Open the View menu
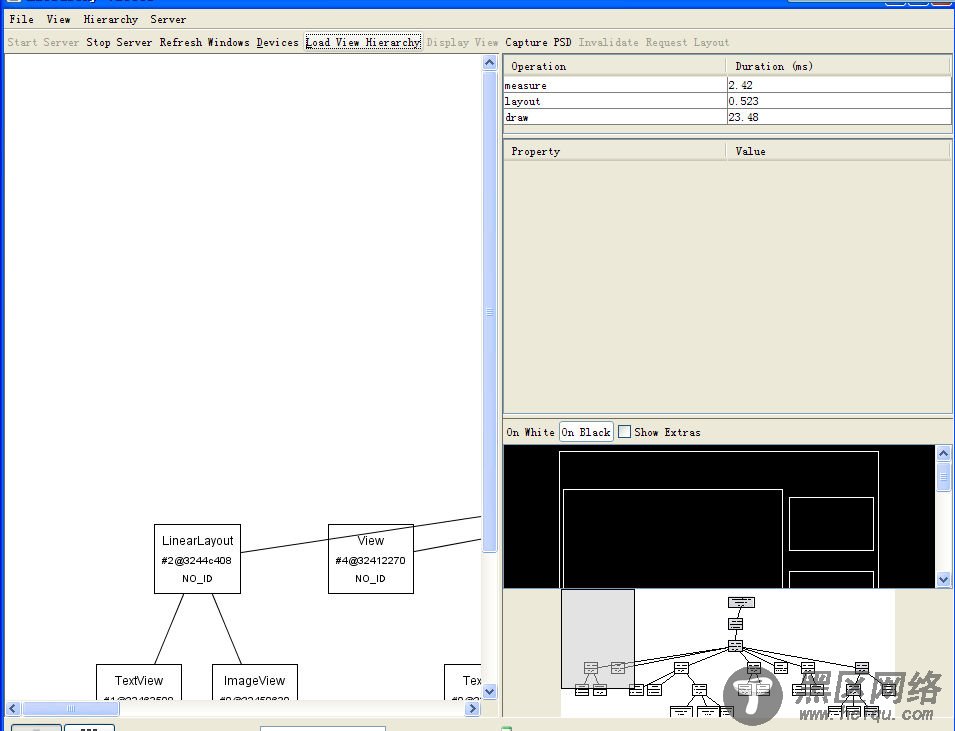 pyautogui.click(x=58, y=19)
